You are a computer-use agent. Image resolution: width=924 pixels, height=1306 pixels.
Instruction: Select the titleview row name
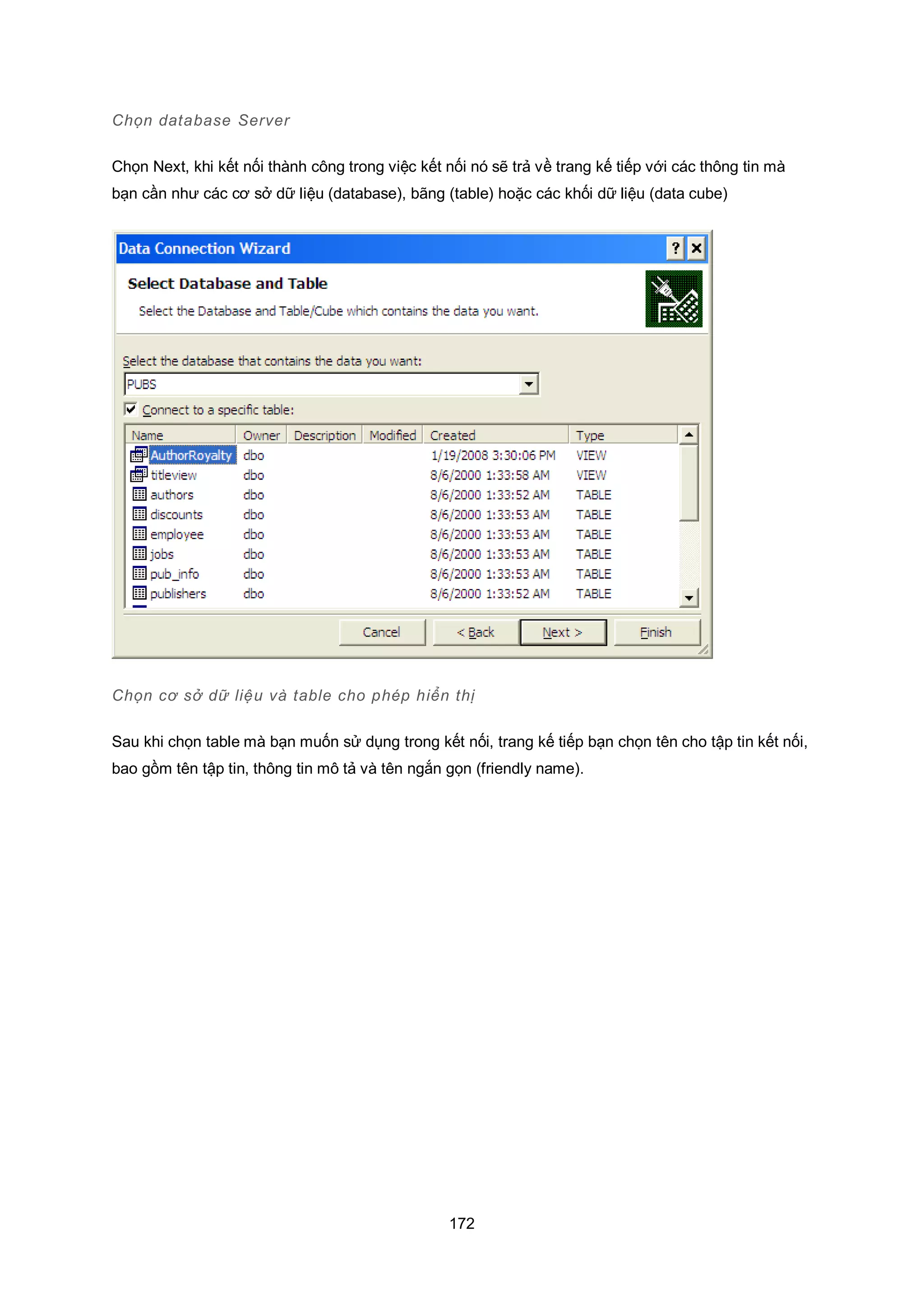(174, 475)
